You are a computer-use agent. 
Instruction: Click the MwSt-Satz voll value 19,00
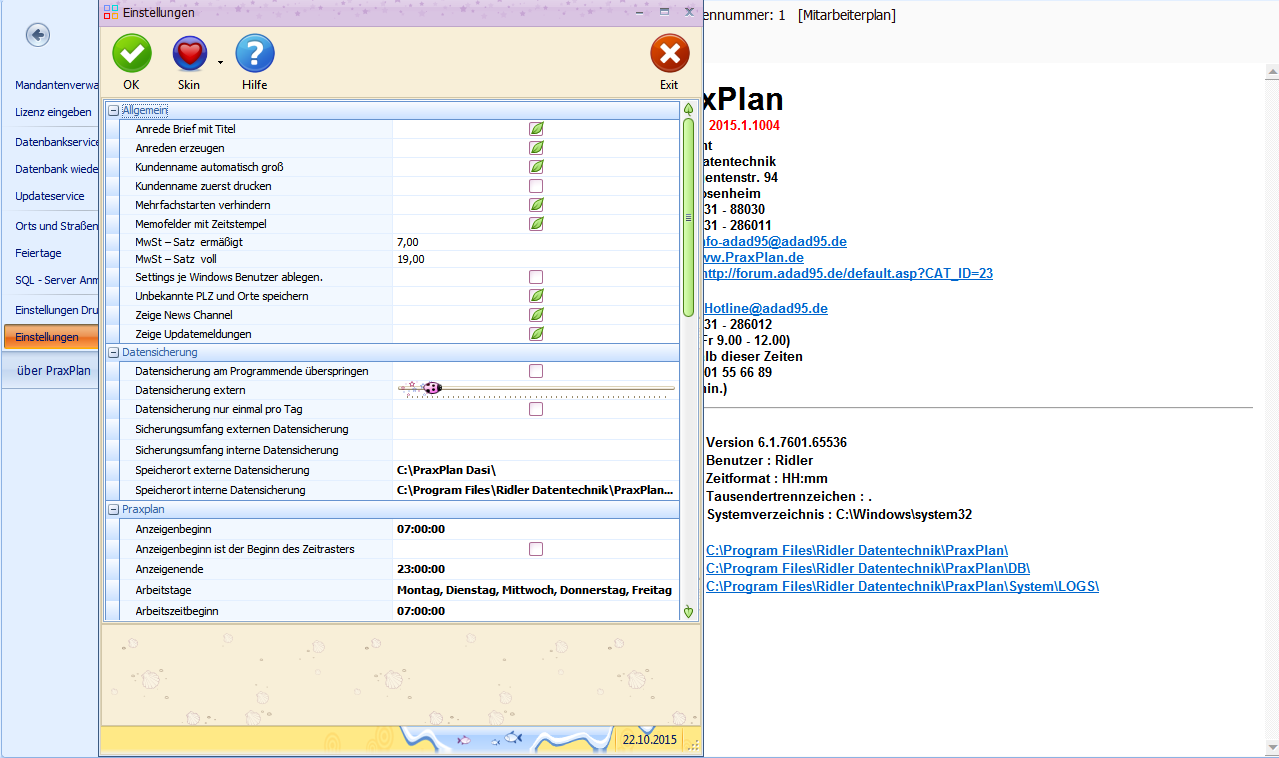point(410,259)
